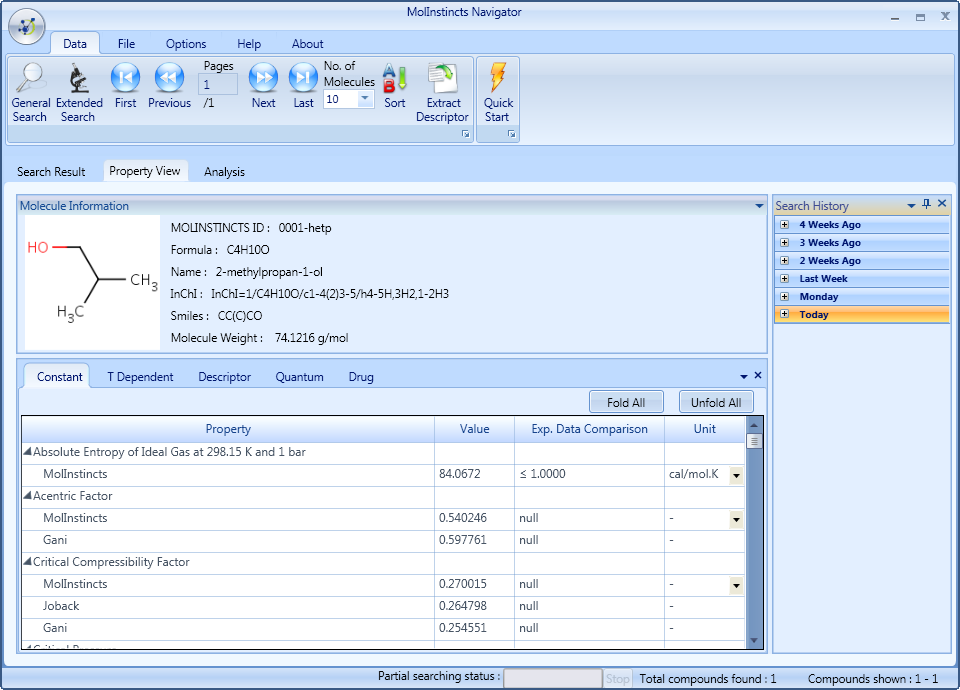The height and width of the screenshot is (690, 960).
Task: Open Options ribbon tab
Action: (186, 43)
